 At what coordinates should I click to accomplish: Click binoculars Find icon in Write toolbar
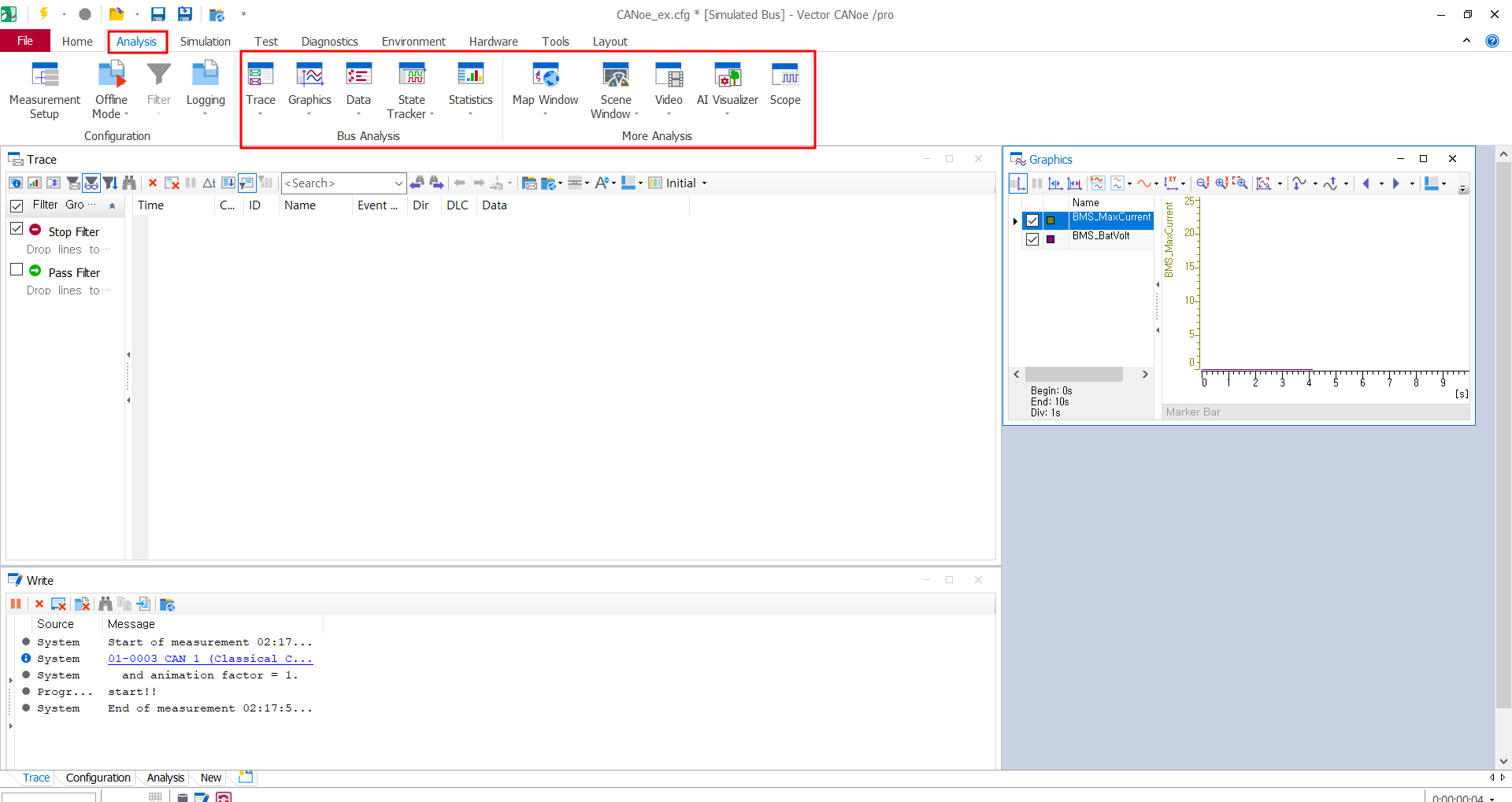point(105,604)
